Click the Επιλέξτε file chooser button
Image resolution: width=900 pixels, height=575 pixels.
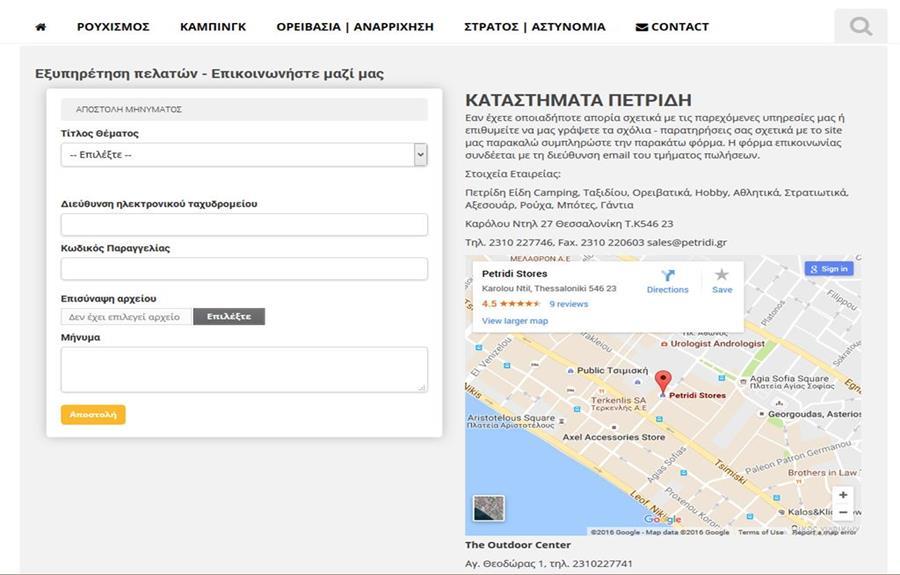(229, 317)
